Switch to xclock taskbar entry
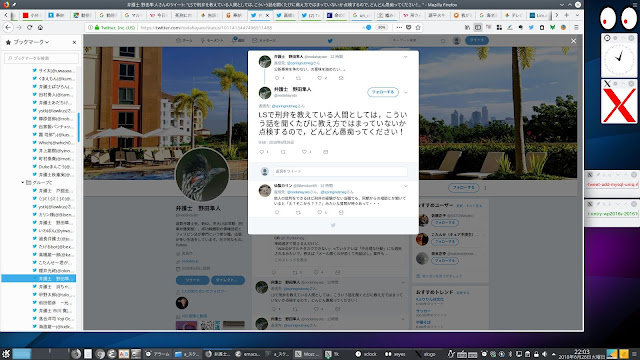This screenshot has width=640, height=360. tap(367, 354)
